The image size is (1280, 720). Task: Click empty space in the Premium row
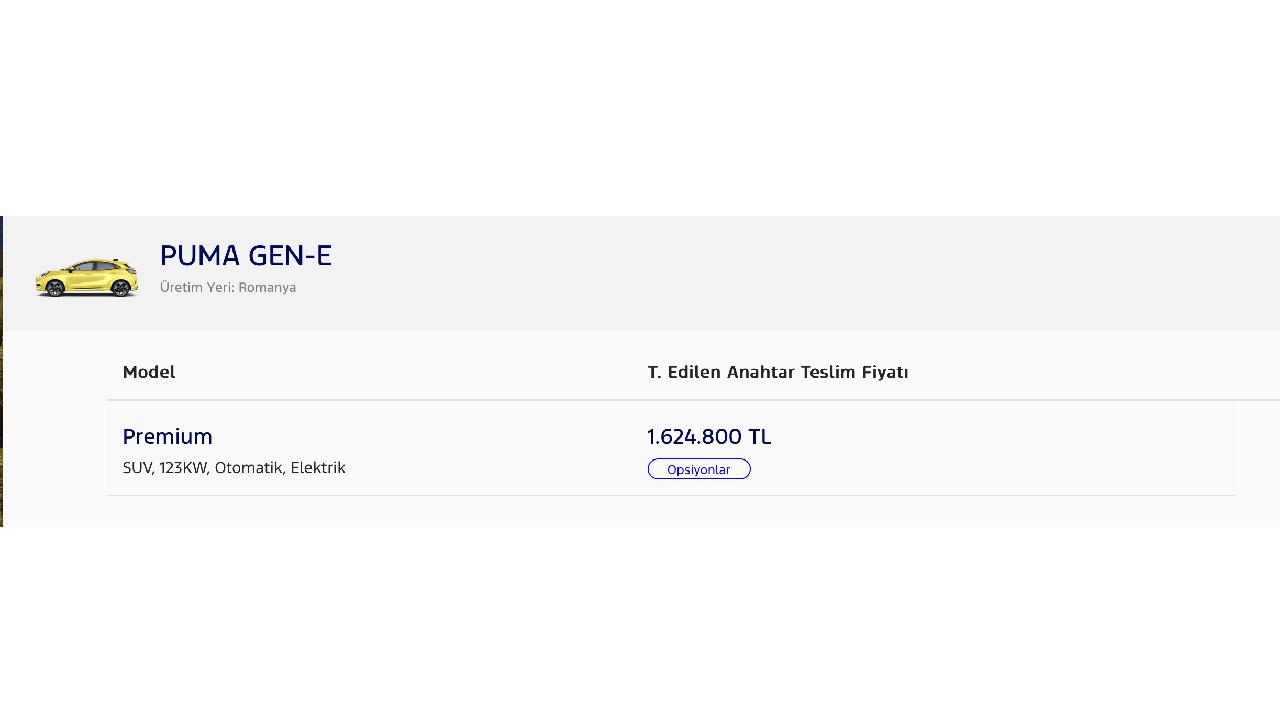(x=1000, y=448)
